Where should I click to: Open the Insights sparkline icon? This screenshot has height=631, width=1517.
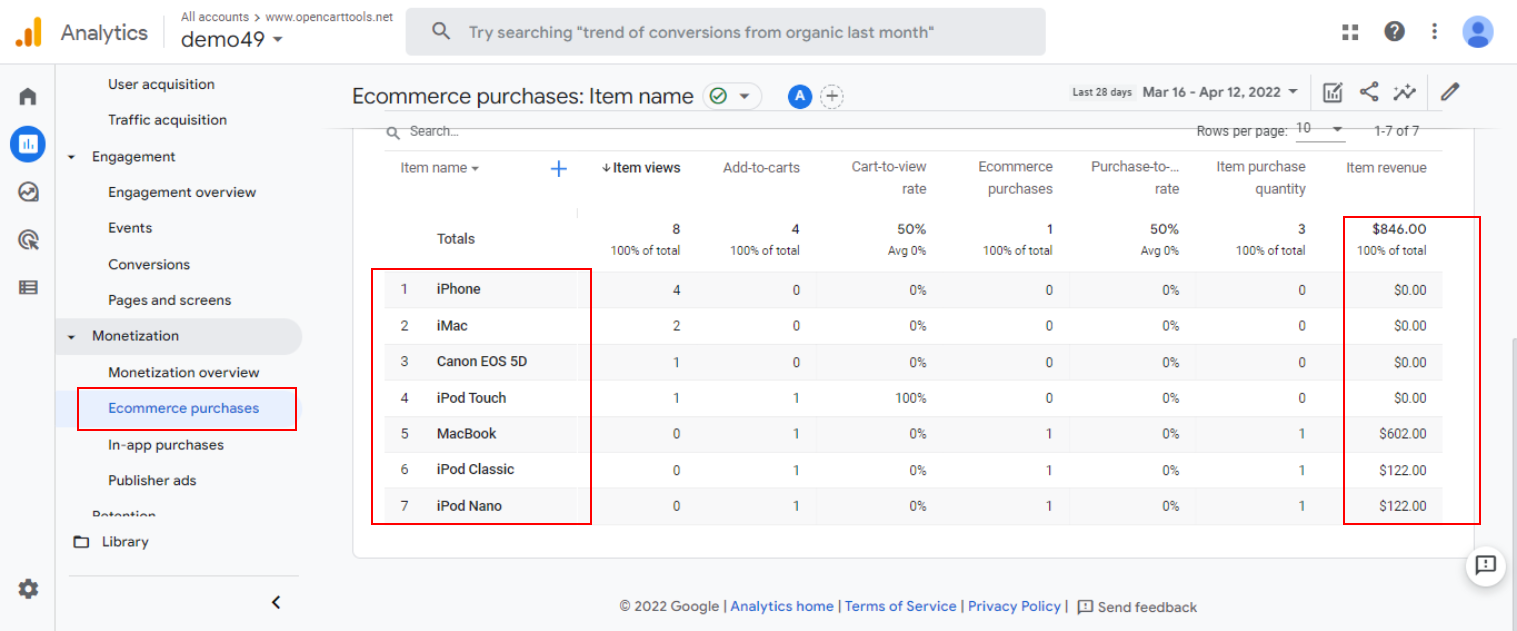[x=1405, y=92]
